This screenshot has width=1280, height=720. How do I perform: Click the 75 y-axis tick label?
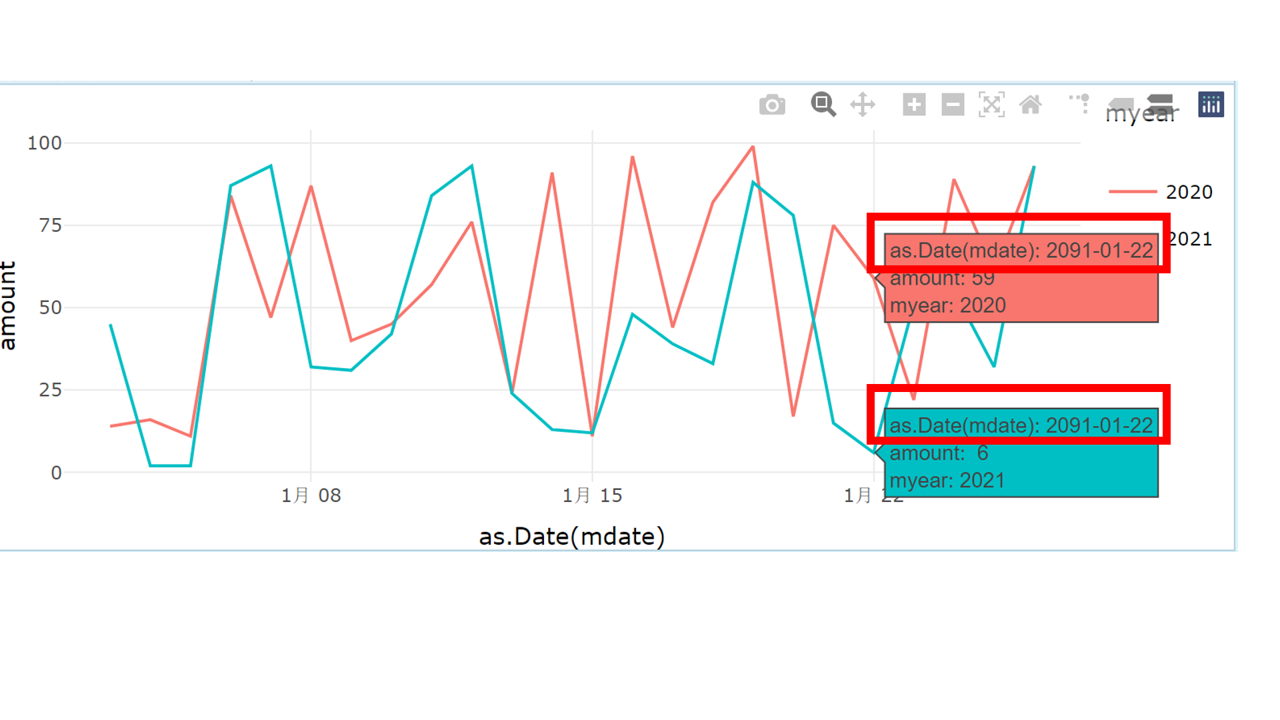point(50,225)
